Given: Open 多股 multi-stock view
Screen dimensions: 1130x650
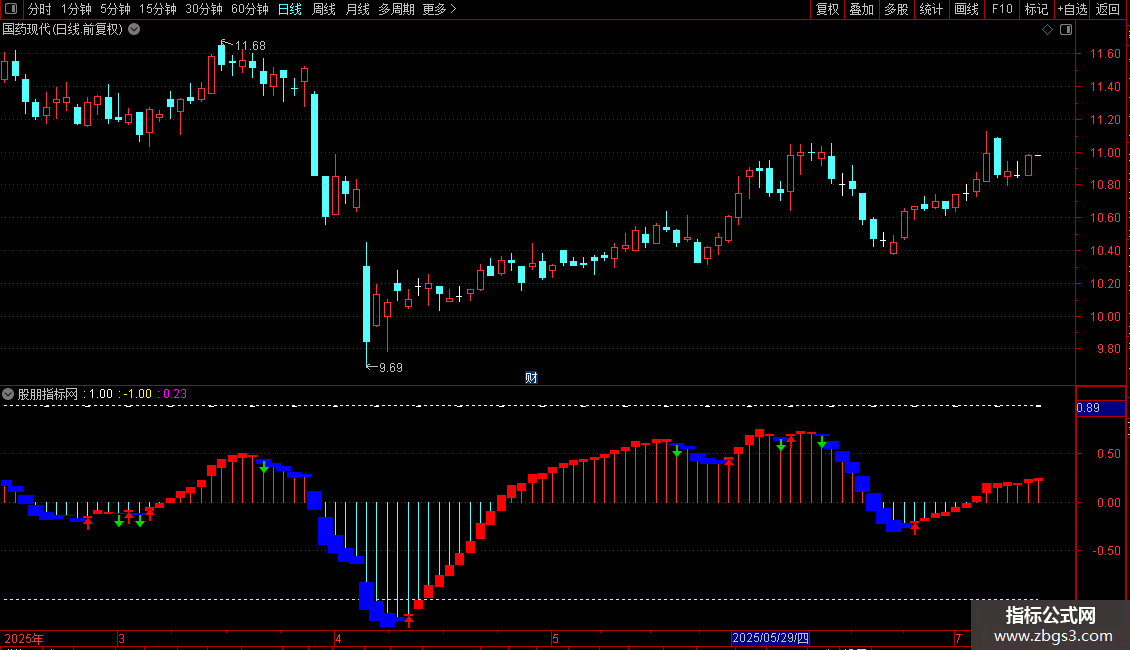Looking at the screenshot, I should [x=896, y=9].
